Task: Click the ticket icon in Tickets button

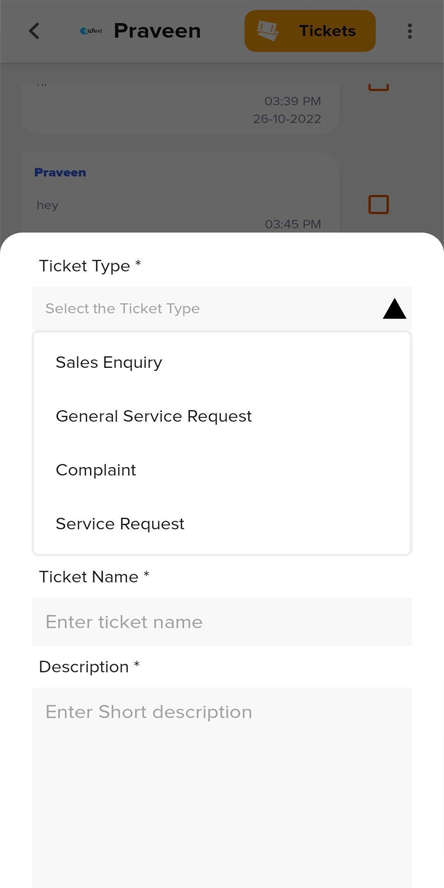Action: coord(267,31)
